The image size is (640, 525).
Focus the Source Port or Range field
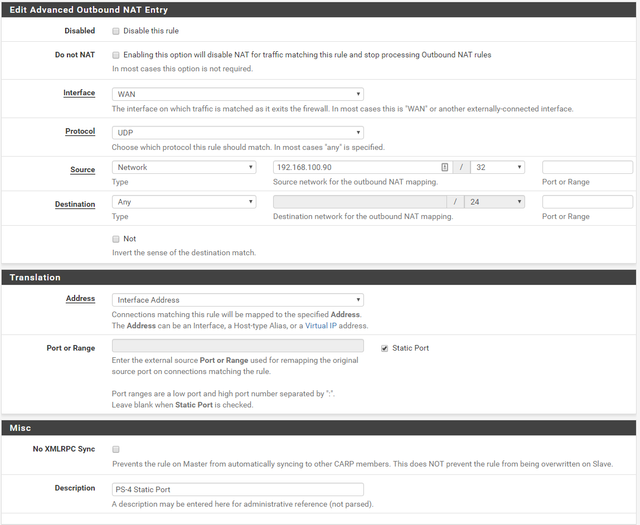point(587,167)
